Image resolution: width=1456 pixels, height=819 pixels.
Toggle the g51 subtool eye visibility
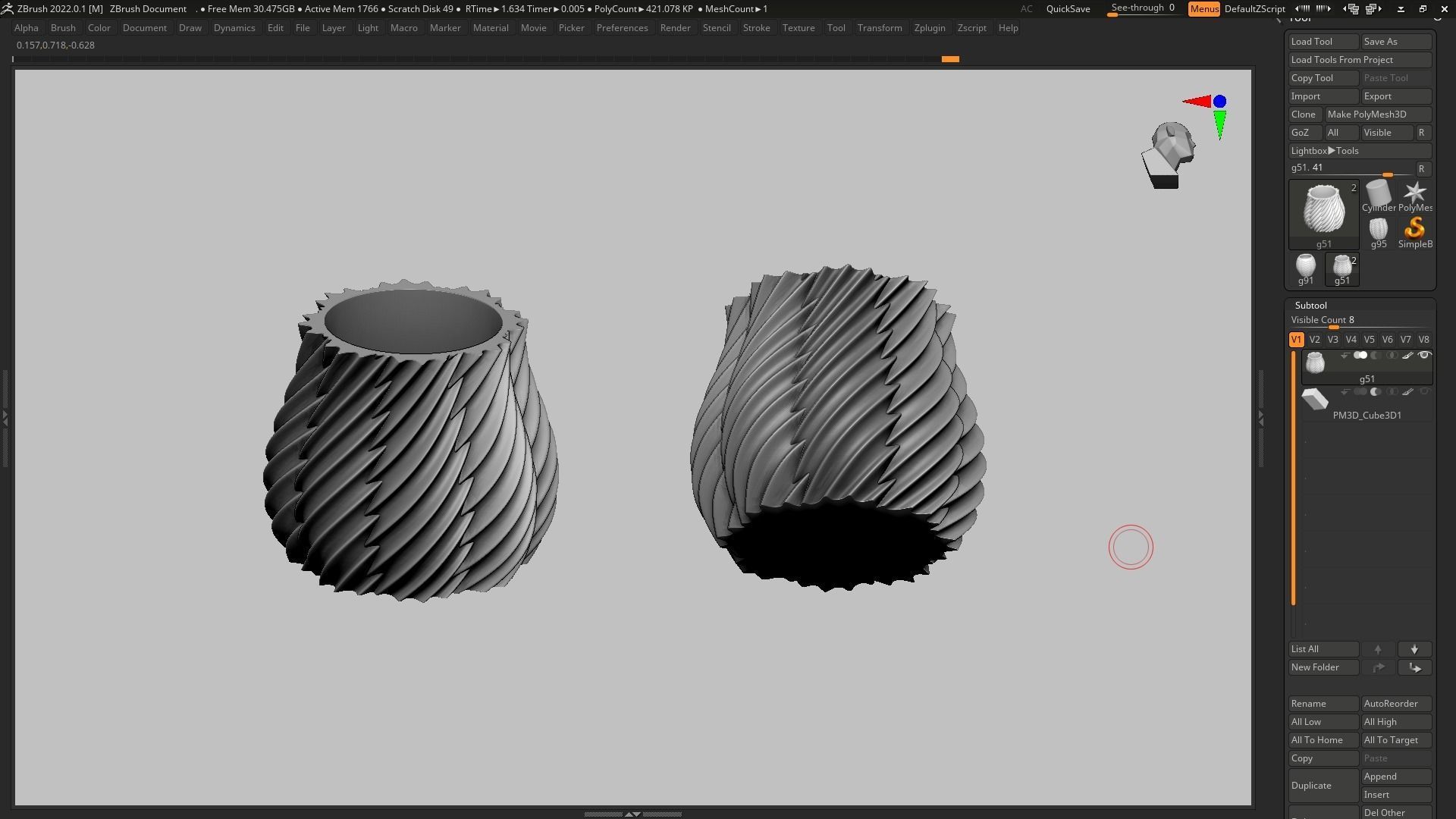(1424, 356)
